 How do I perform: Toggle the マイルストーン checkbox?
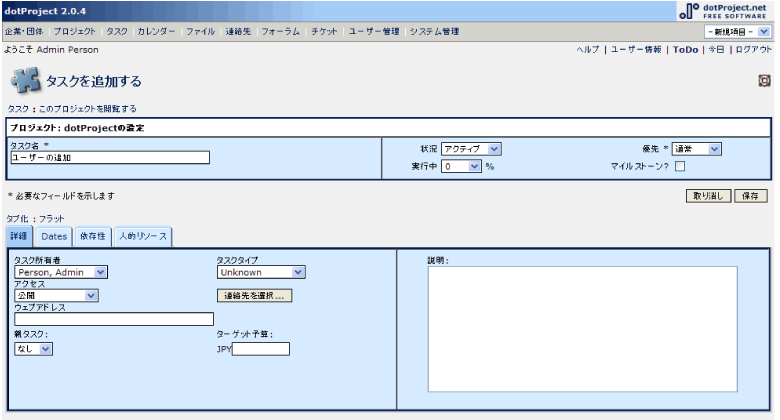(680, 166)
